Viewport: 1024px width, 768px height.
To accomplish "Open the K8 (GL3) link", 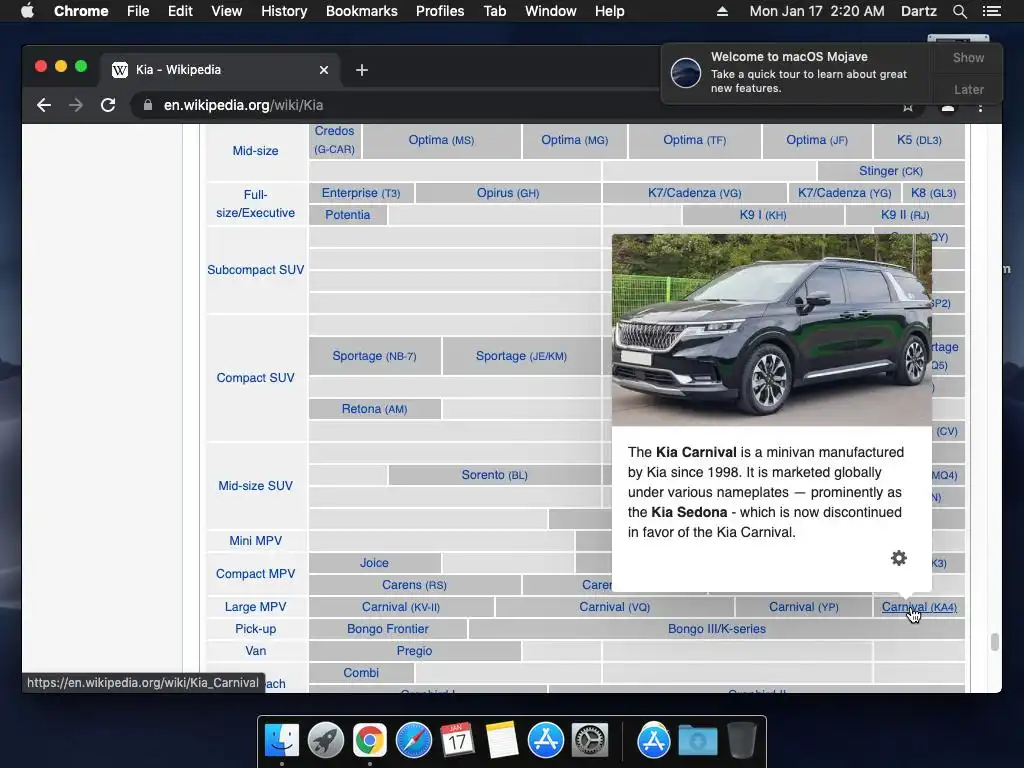I will (x=933, y=193).
